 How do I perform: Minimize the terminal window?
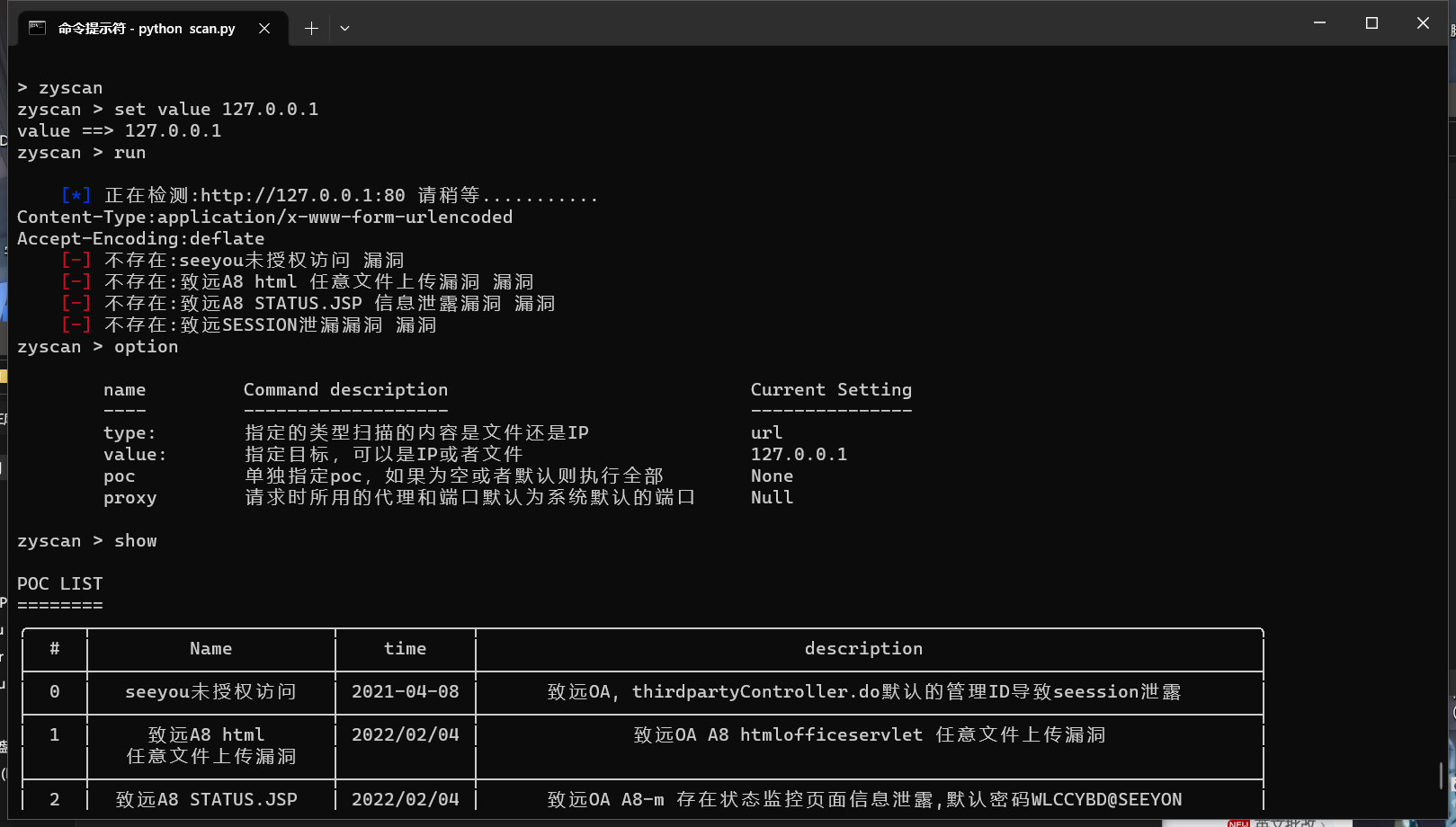[1319, 22]
